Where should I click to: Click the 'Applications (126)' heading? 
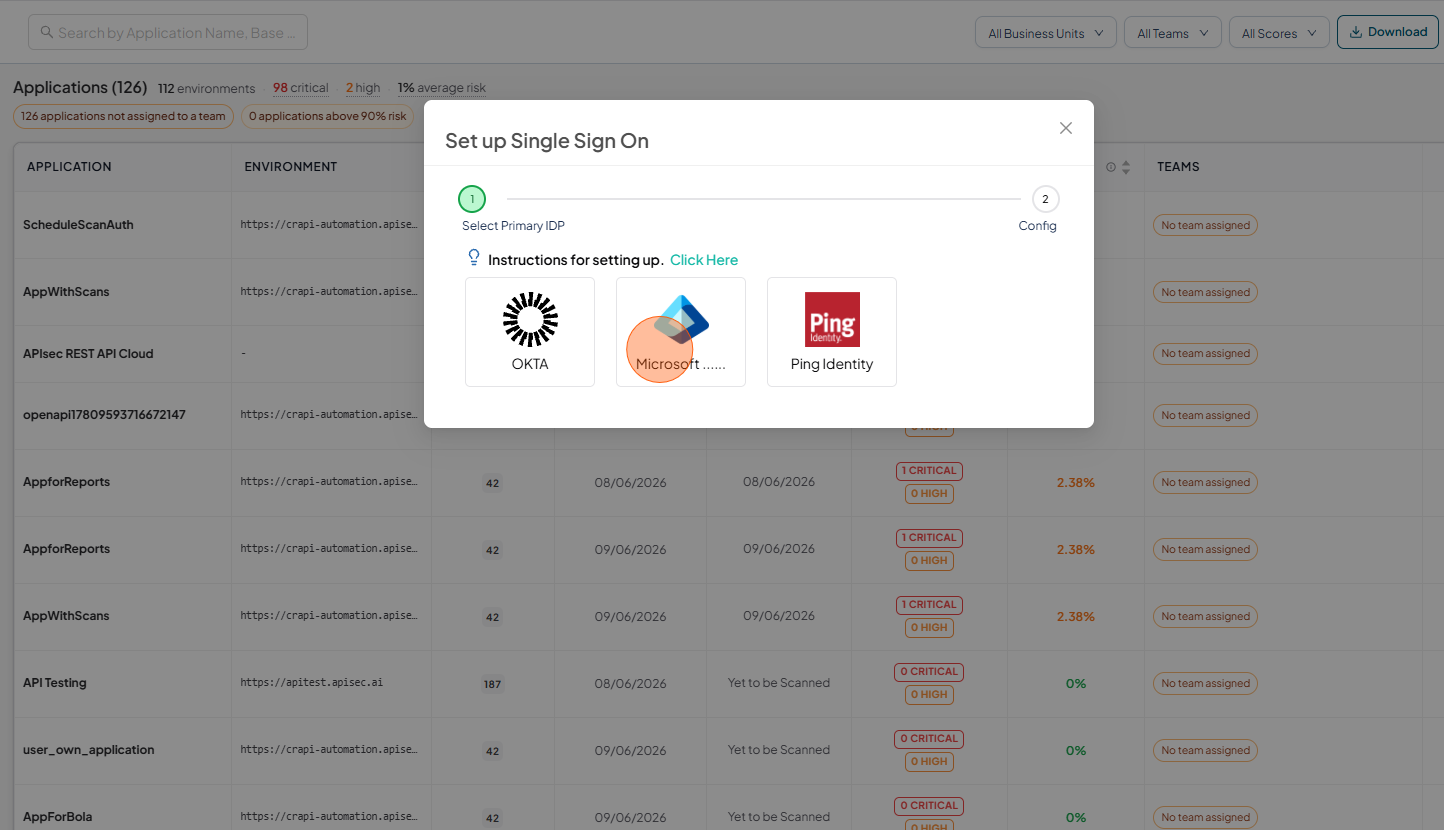(x=80, y=87)
